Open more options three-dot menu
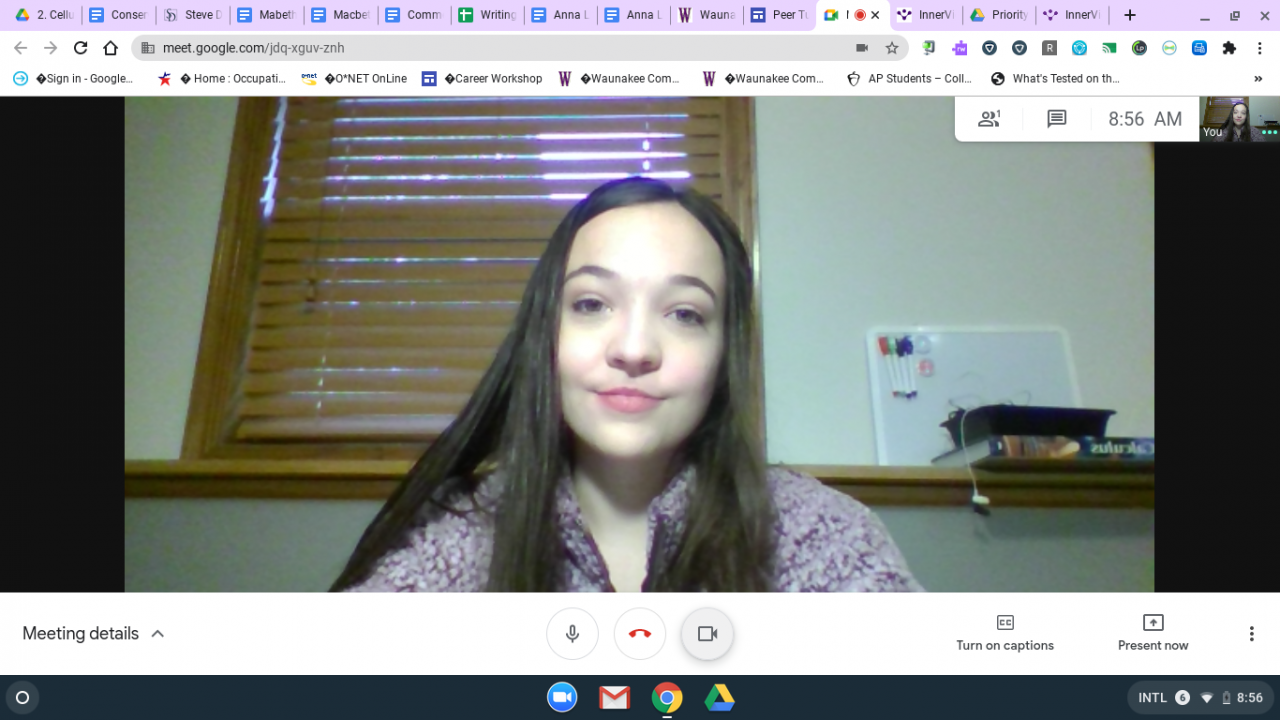This screenshot has width=1280, height=720. pos(1251,634)
